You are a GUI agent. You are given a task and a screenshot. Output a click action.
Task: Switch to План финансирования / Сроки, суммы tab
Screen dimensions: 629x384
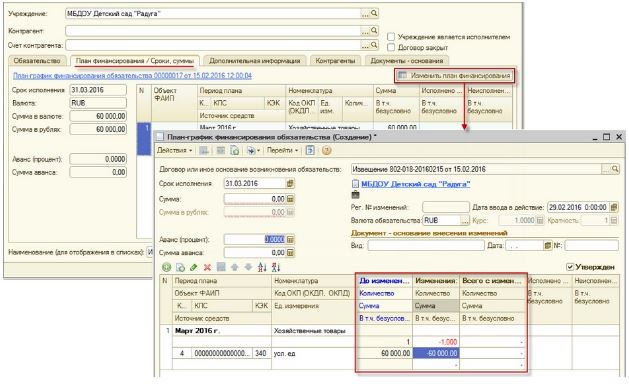(135, 61)
